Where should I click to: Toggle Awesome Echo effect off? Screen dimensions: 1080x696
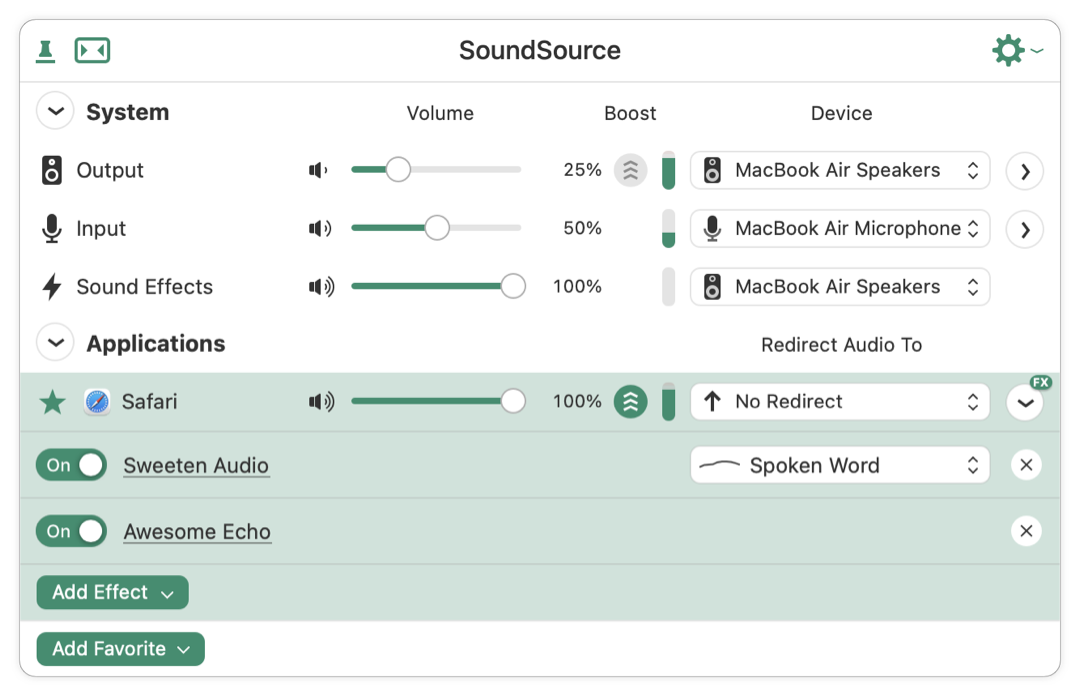tap(72, 531)
